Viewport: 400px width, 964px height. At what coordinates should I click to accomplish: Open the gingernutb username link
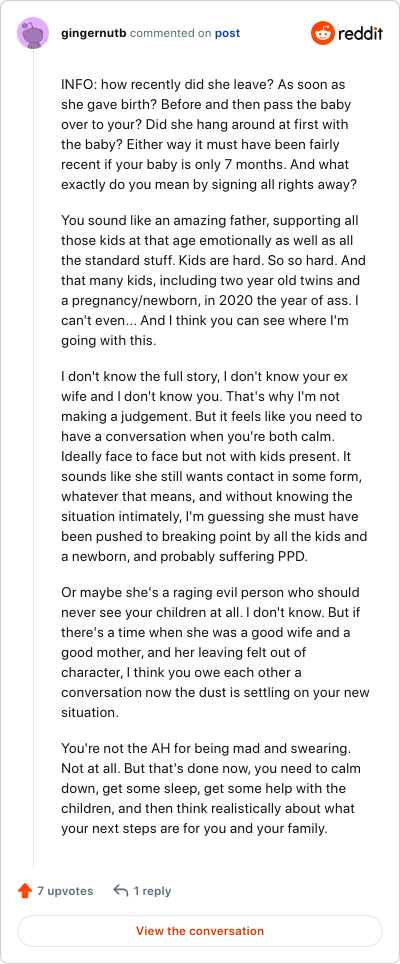click(x=94, y=33)
